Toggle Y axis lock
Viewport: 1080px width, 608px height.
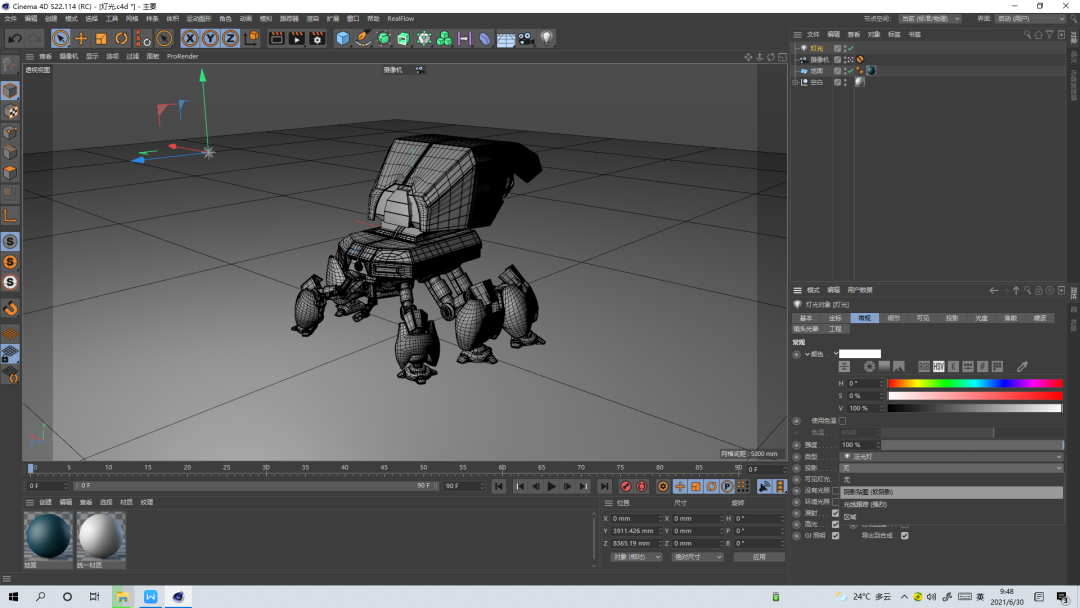click(210, 39)
